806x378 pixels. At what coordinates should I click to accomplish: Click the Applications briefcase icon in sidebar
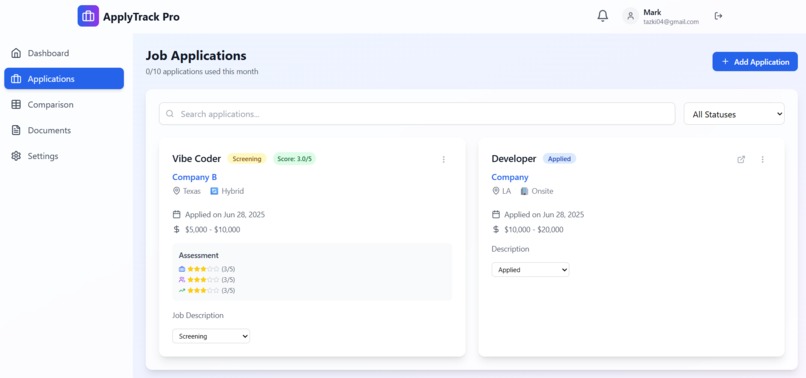(16, 79)
